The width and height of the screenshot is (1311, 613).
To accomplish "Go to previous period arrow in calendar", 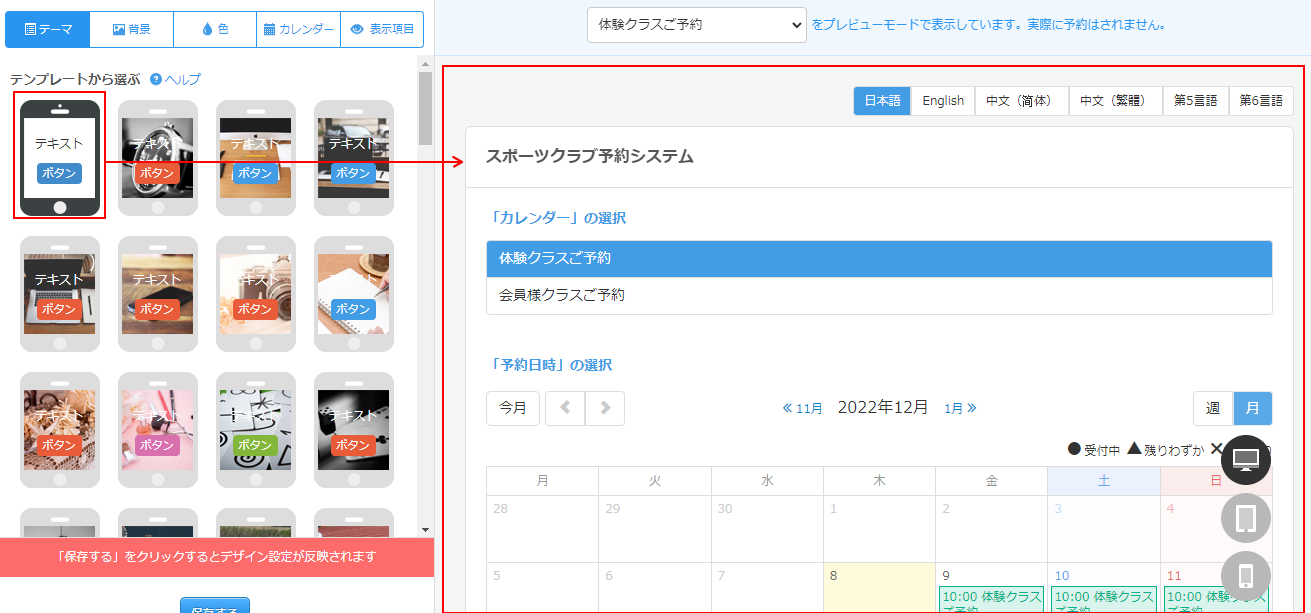I will point(565,408).
